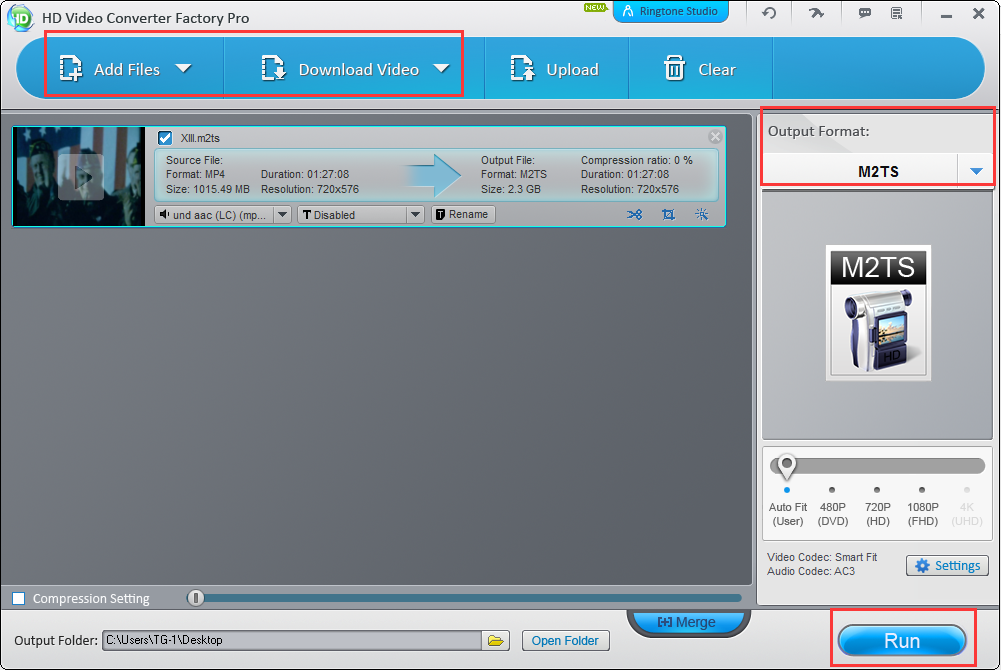Expand the Download Video dropdown arrow
The width and height of the screenshot is (1001, 670).
pos(441,68)
